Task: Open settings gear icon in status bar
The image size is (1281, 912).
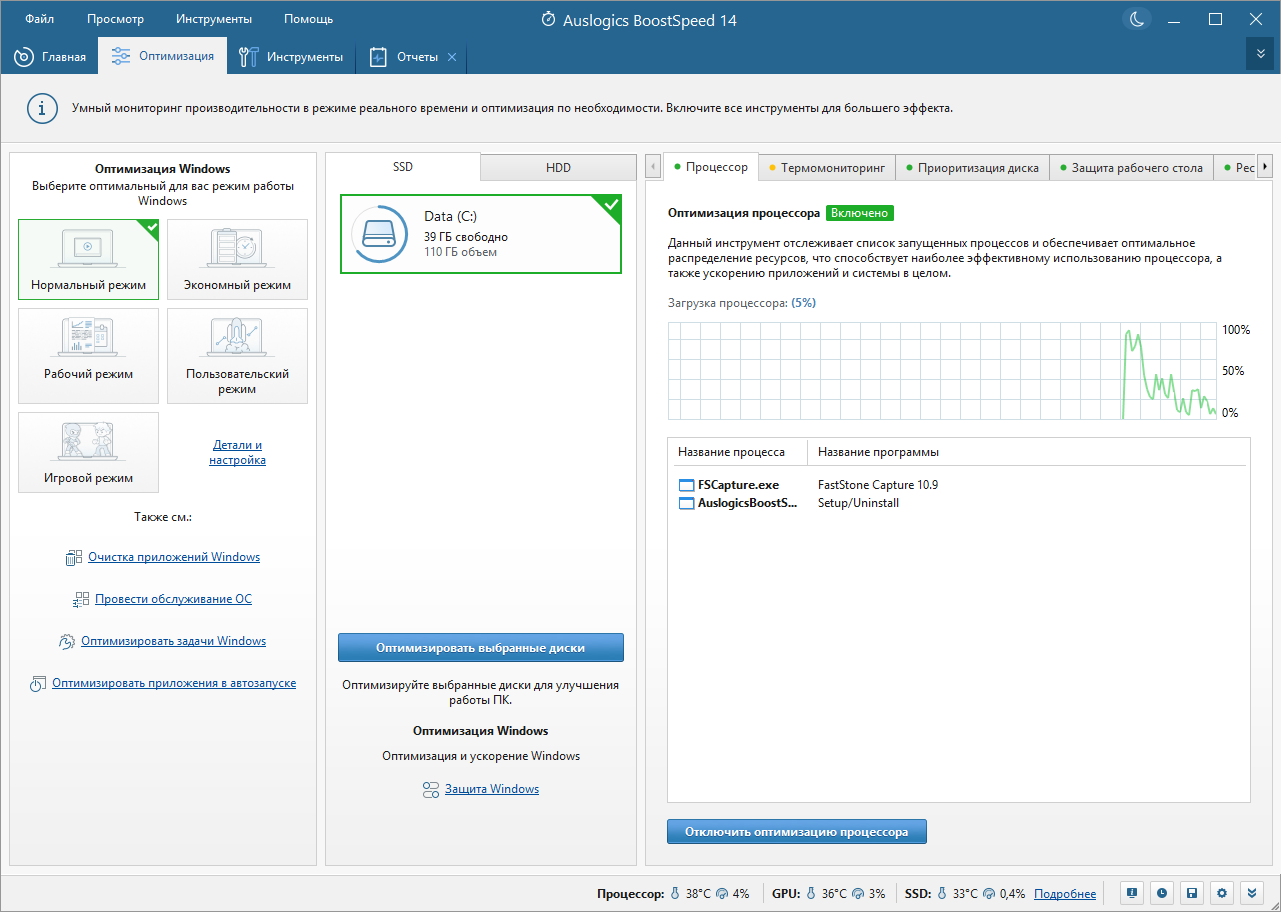Action: pyautogui.click(x=1222, y=893)
